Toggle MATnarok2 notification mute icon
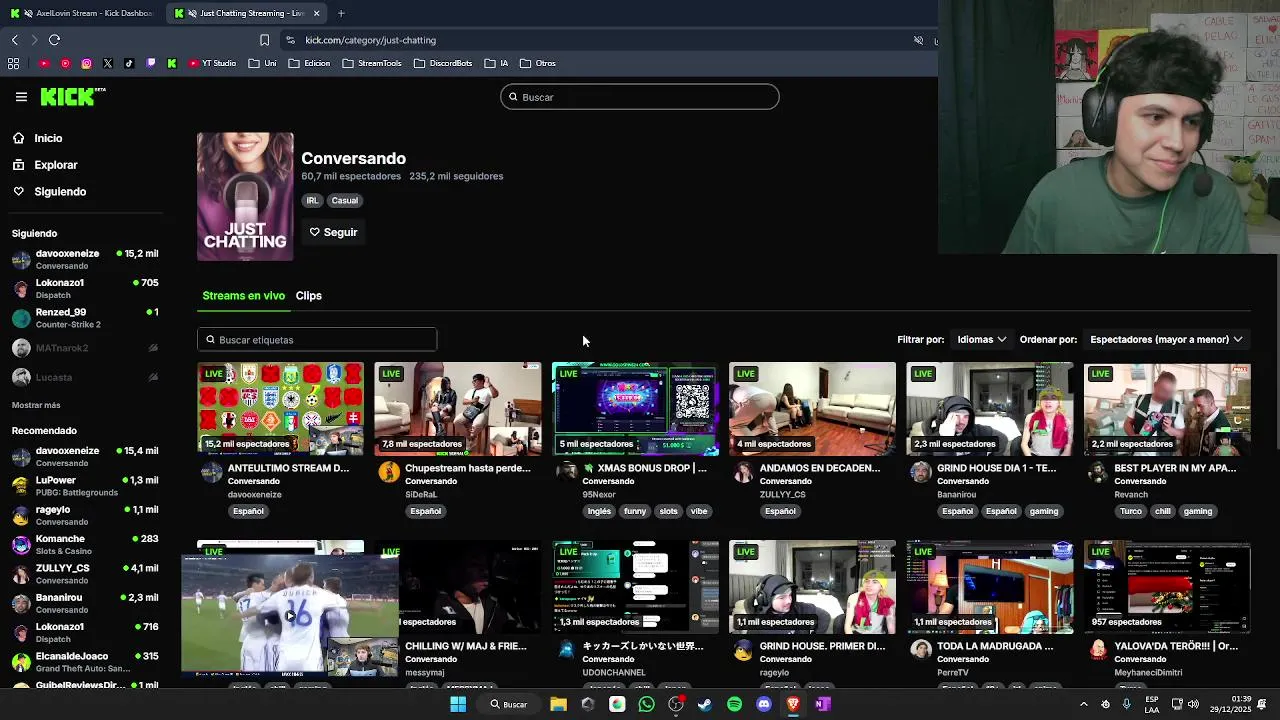Screen dimensions: 1280x720 153,348
